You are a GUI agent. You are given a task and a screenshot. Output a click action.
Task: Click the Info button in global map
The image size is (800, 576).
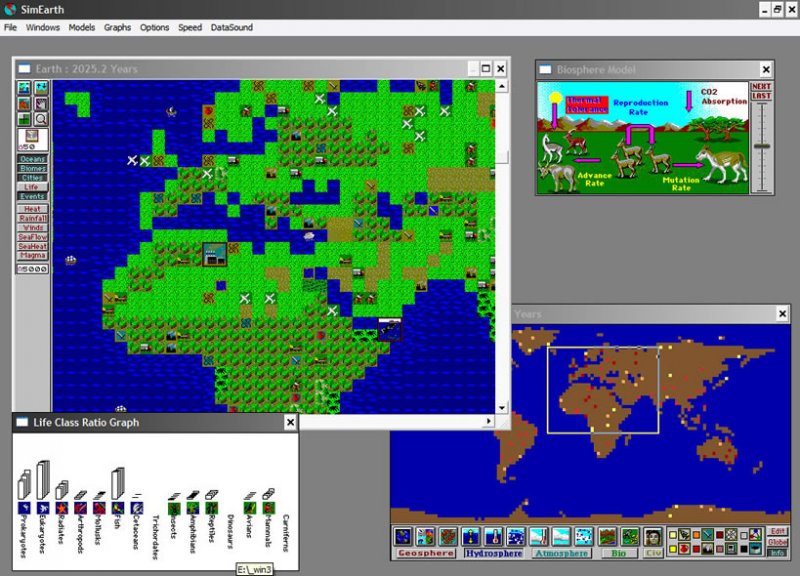pos(777,553)
